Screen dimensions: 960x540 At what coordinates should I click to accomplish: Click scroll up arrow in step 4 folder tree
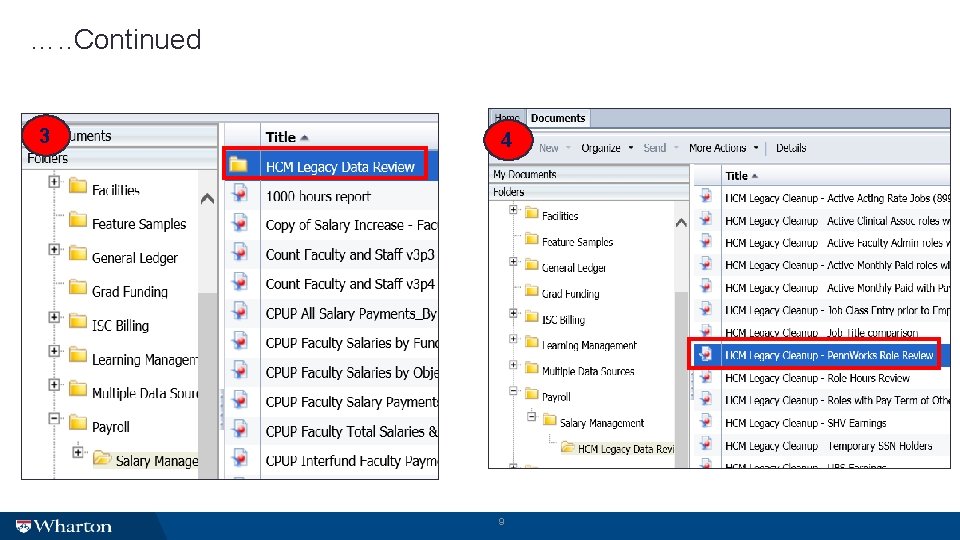[681, 223]
